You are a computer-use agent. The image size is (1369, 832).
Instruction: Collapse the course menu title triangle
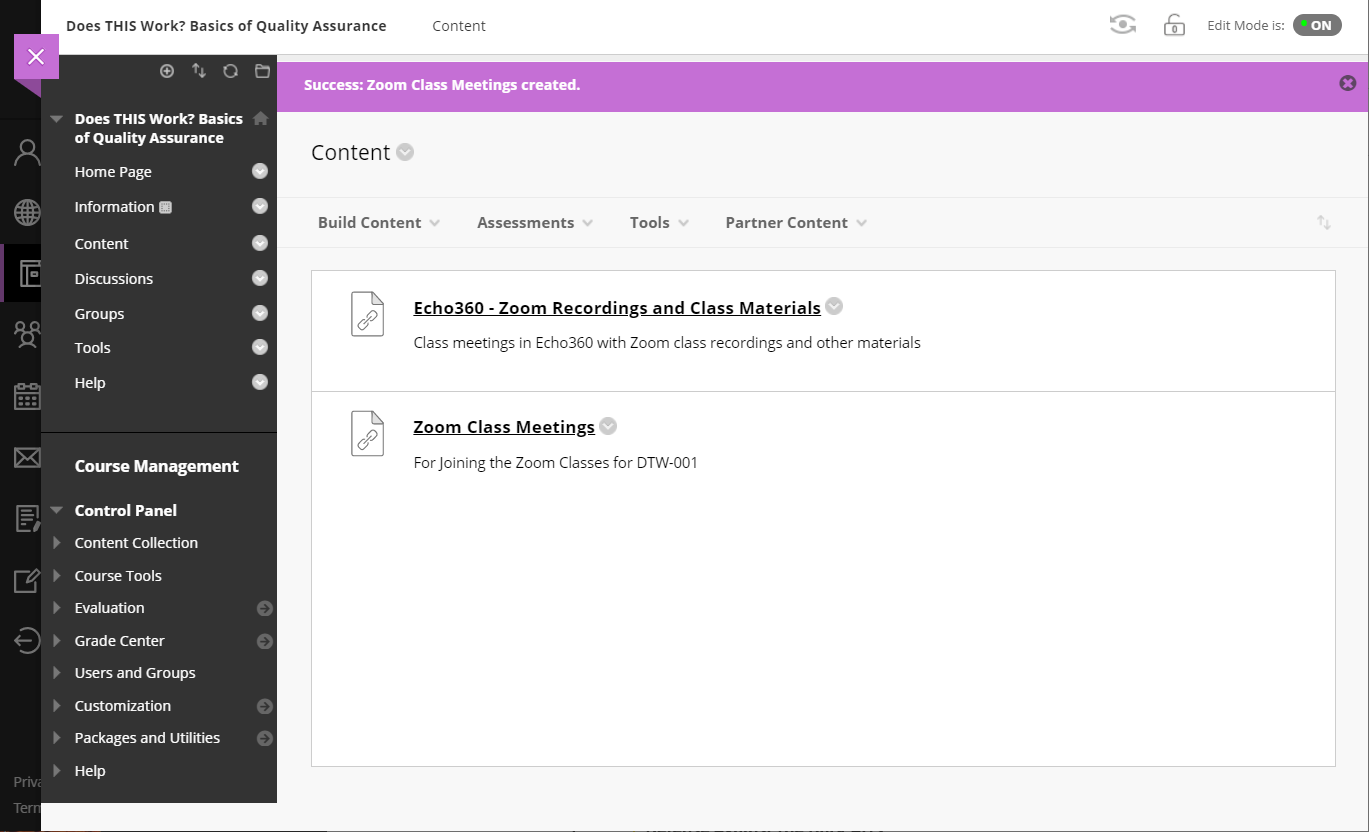[57, 118]
